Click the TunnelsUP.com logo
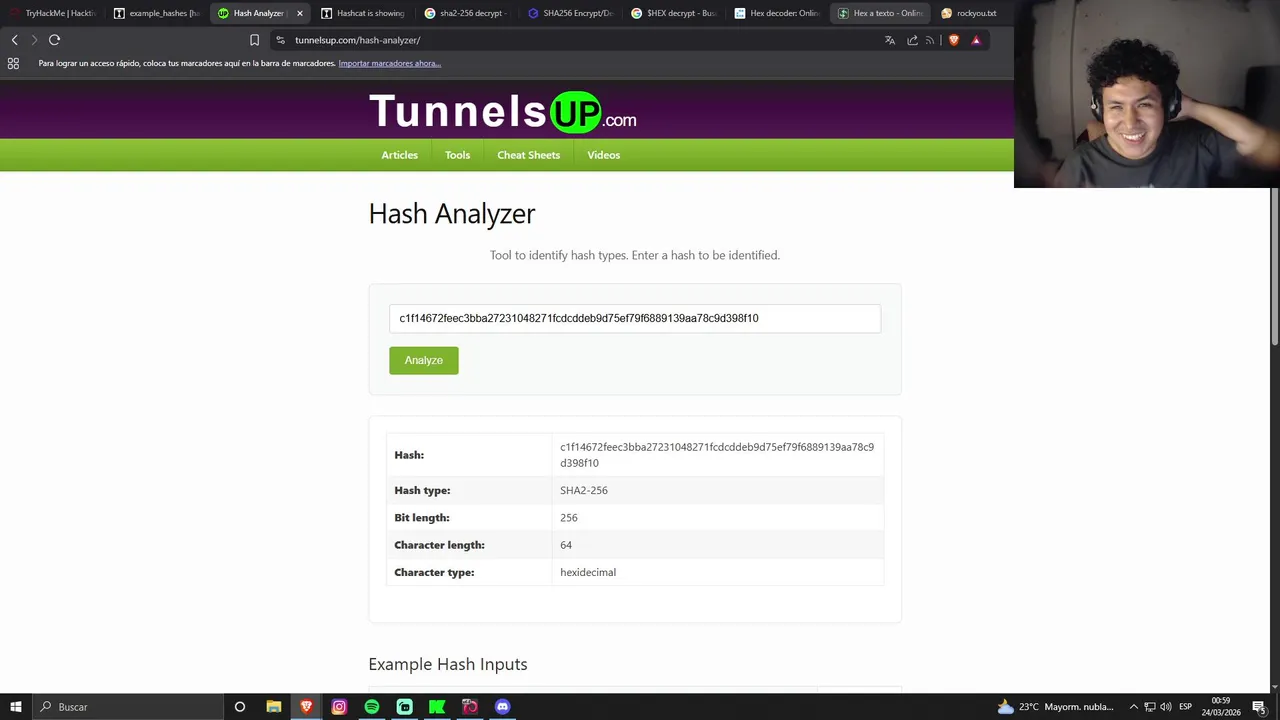This screenshot has width=1280, height=720. 502,111
